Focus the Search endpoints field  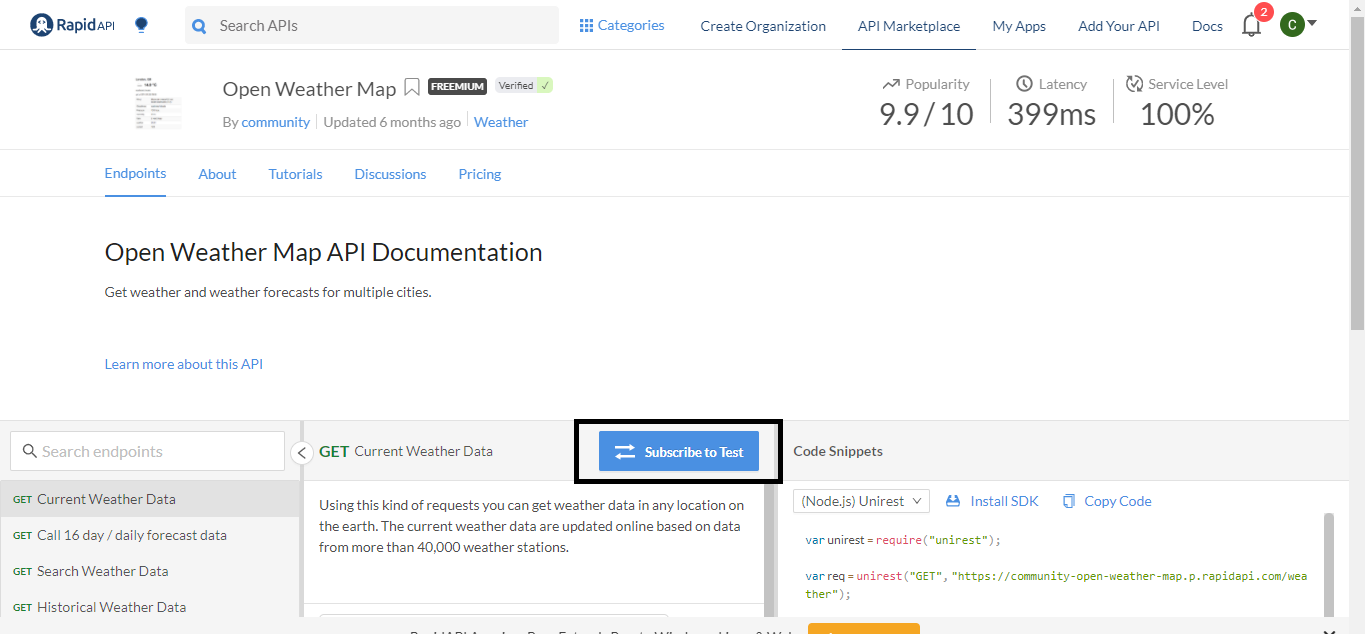coord(148,451)
